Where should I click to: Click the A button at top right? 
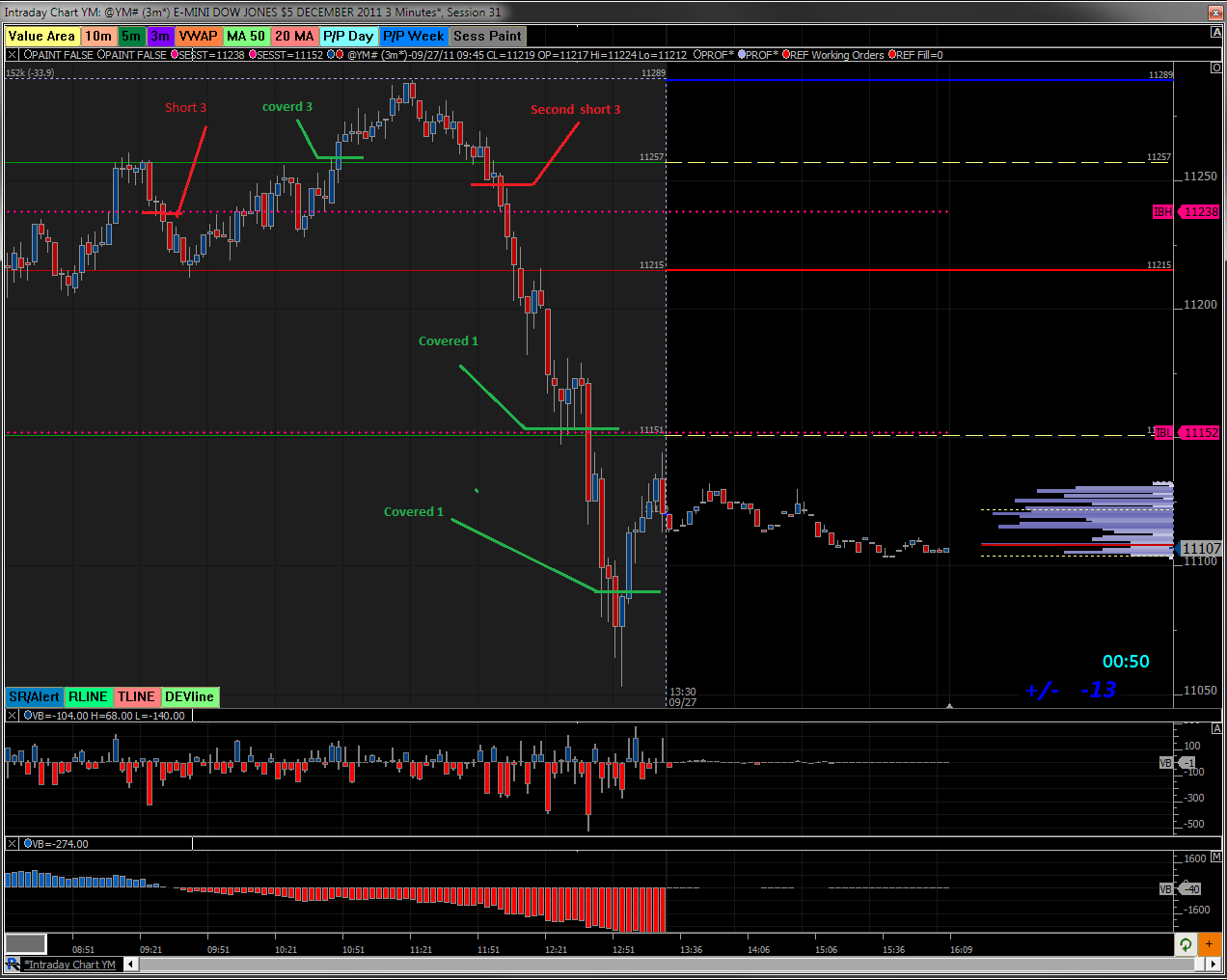pyautogui.click(x=1216, y=33)
